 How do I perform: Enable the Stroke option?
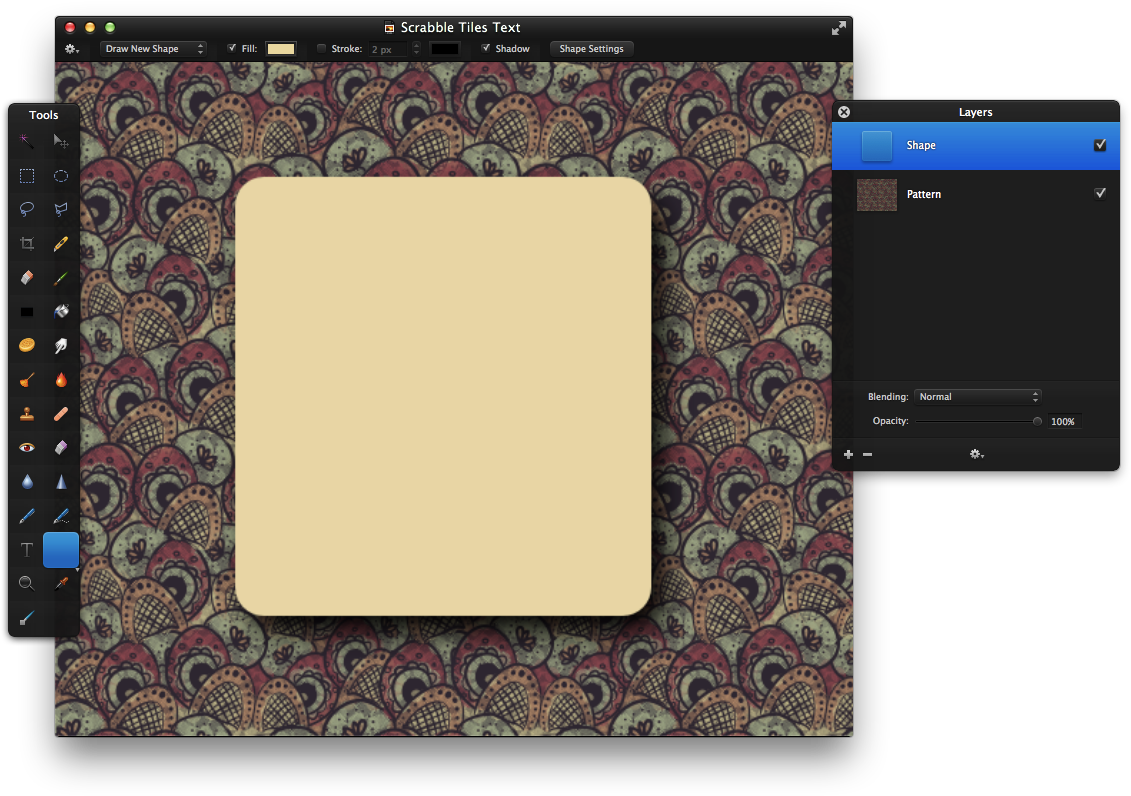pyautogui.click(x=321, y=48)
